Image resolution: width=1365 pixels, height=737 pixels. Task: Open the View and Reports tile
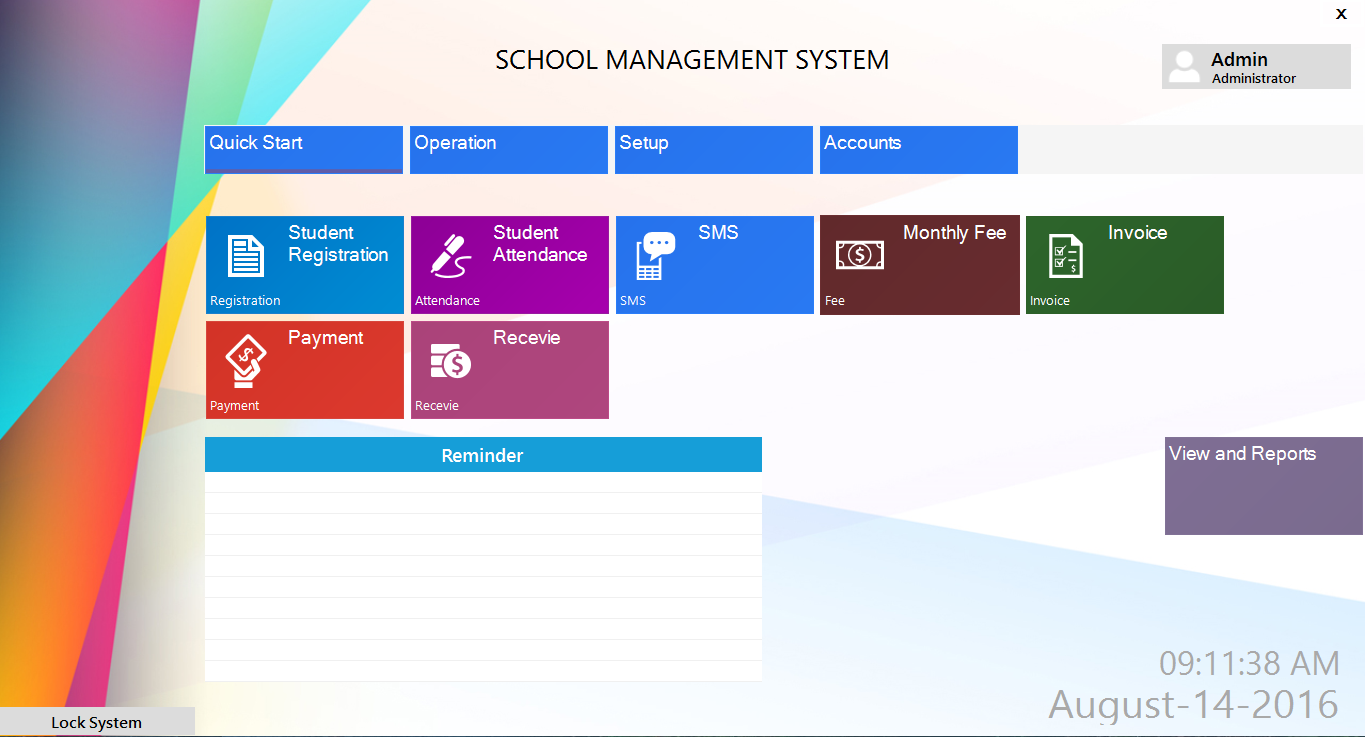(1264, 486)
